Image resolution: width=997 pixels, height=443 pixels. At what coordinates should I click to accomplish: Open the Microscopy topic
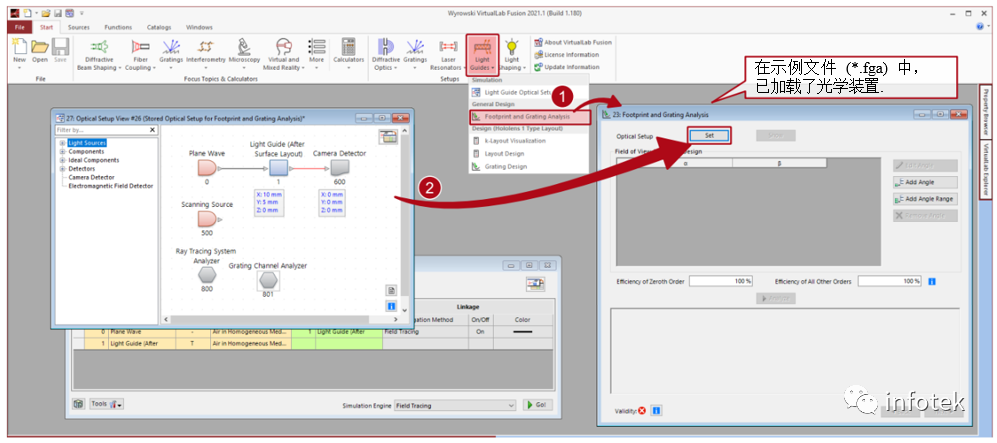(244, 54)
